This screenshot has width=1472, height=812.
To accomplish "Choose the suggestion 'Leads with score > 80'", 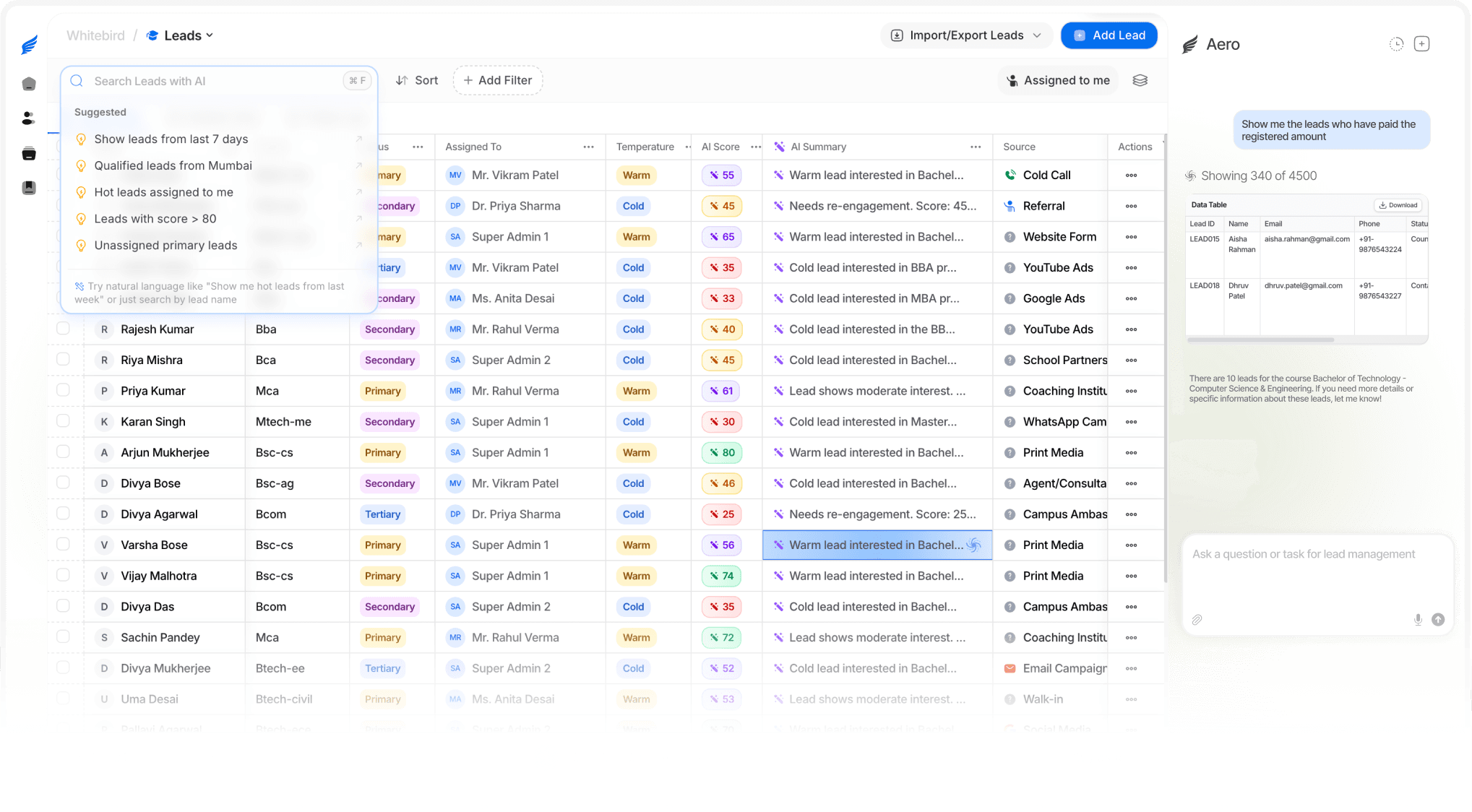I will 155,218.
